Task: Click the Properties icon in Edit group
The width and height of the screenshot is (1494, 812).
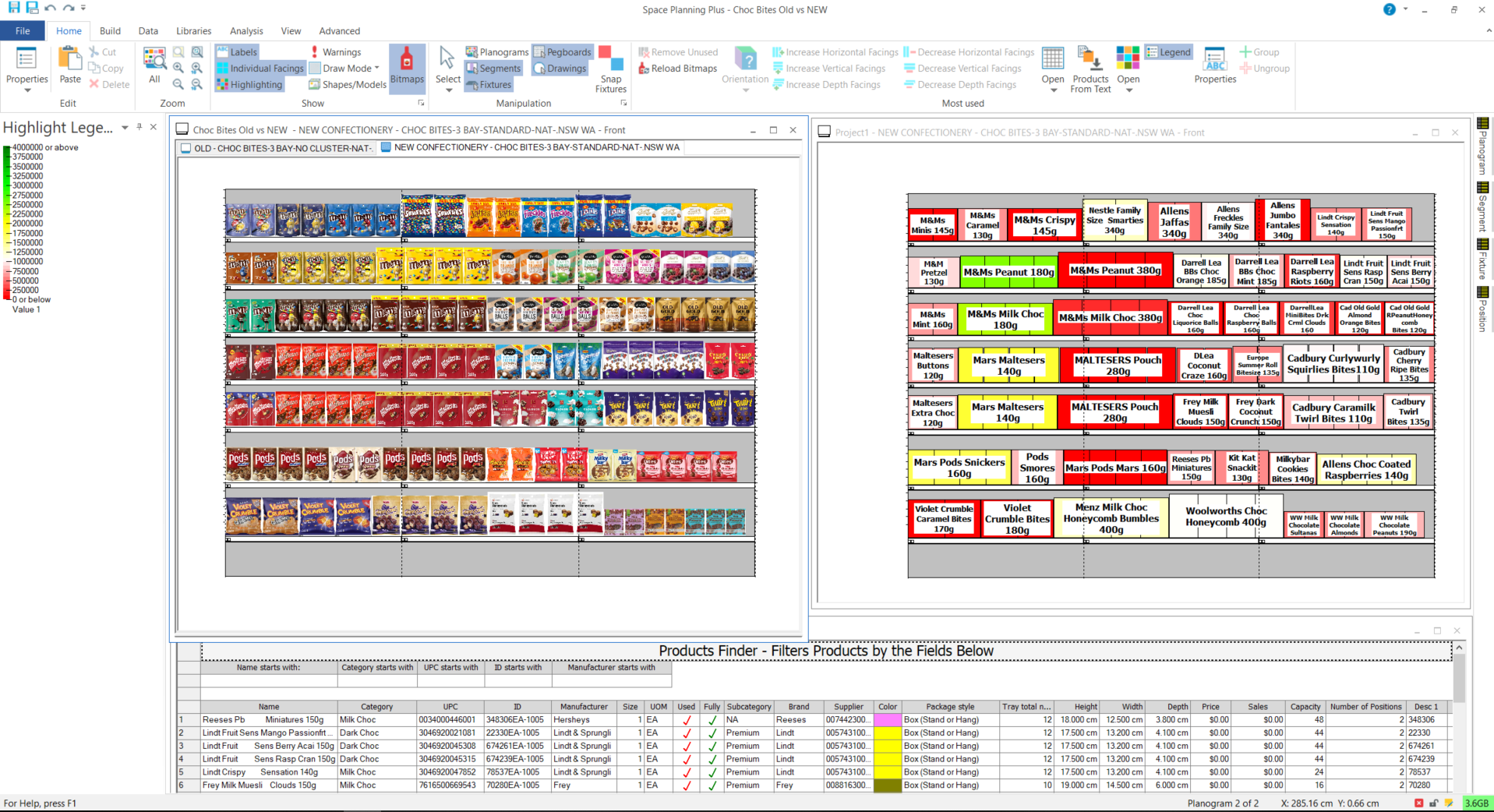Action: point(26,58)
